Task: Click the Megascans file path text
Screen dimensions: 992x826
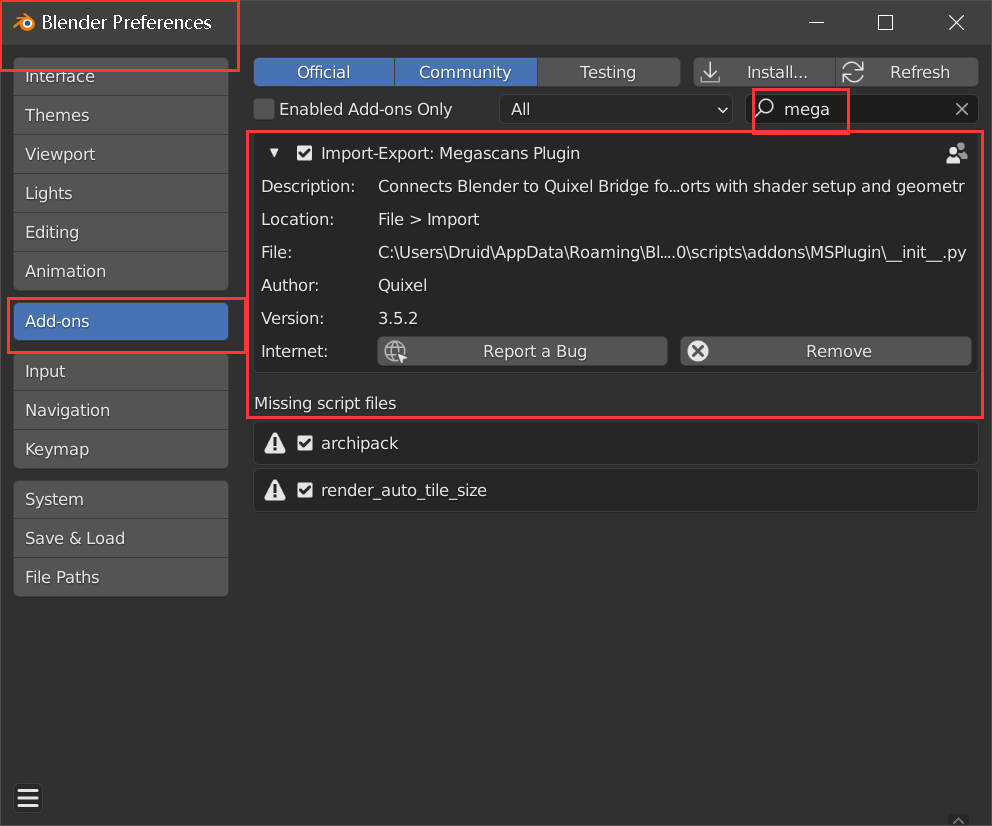Action: click(672, 252)
